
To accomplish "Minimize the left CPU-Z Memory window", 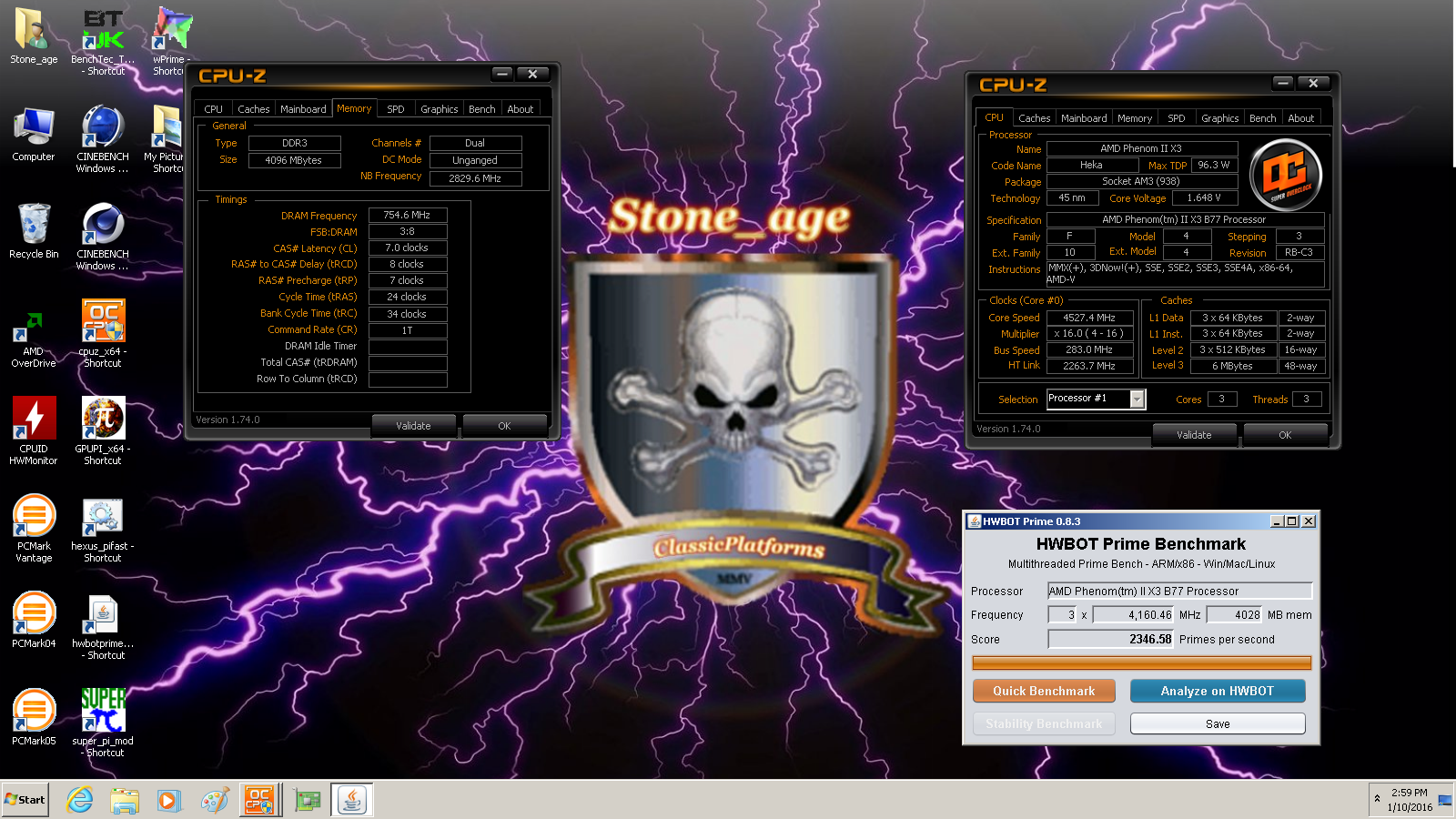I will [502, 74].
